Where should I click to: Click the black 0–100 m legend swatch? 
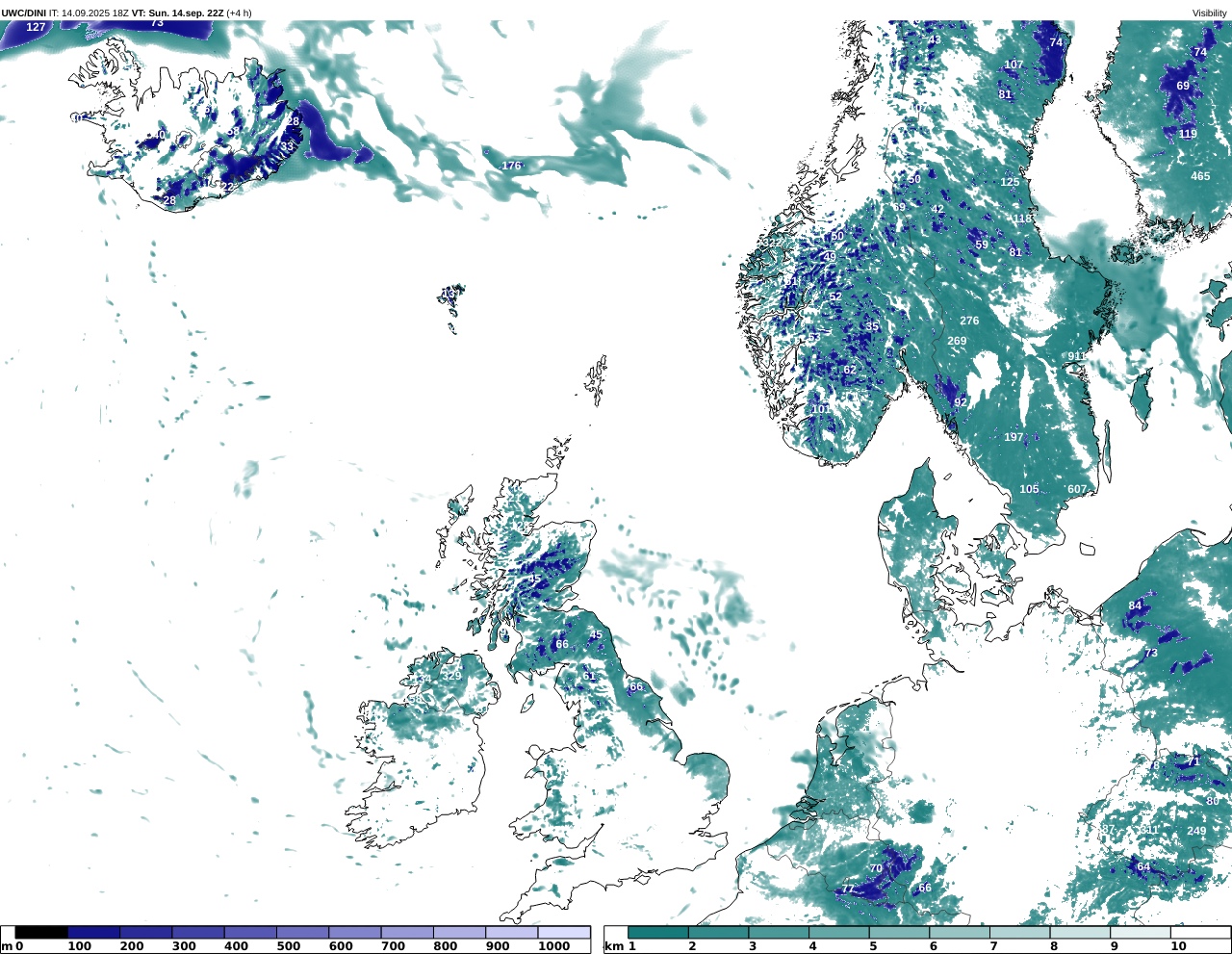point(41,932)
